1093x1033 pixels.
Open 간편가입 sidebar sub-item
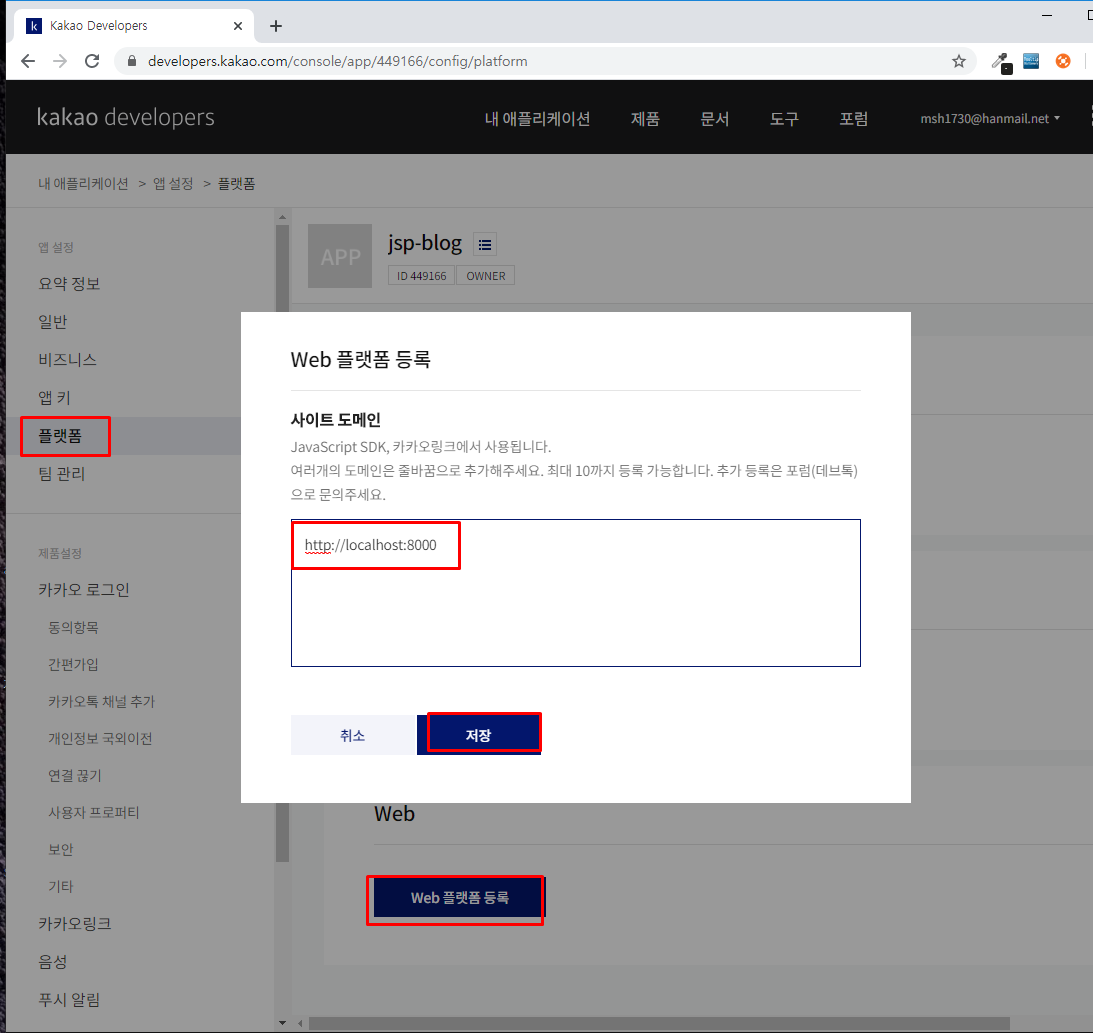coord(73,664)
